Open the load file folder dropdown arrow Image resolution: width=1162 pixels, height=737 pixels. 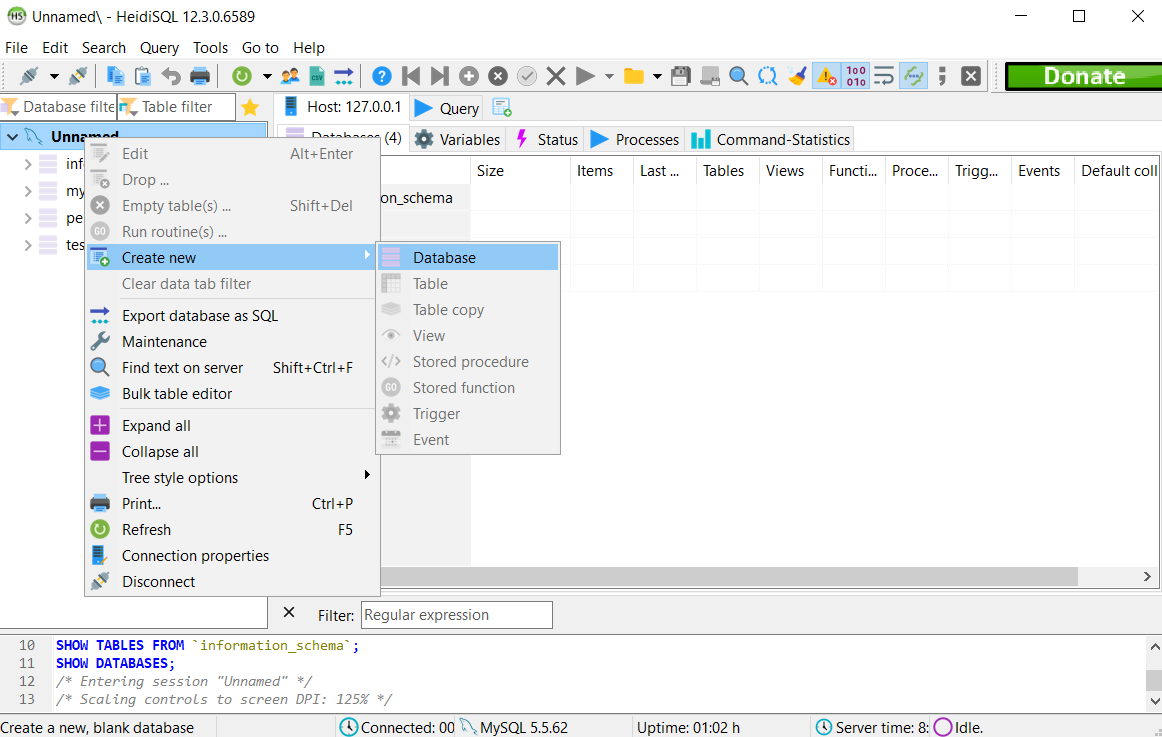pos(657,76)
